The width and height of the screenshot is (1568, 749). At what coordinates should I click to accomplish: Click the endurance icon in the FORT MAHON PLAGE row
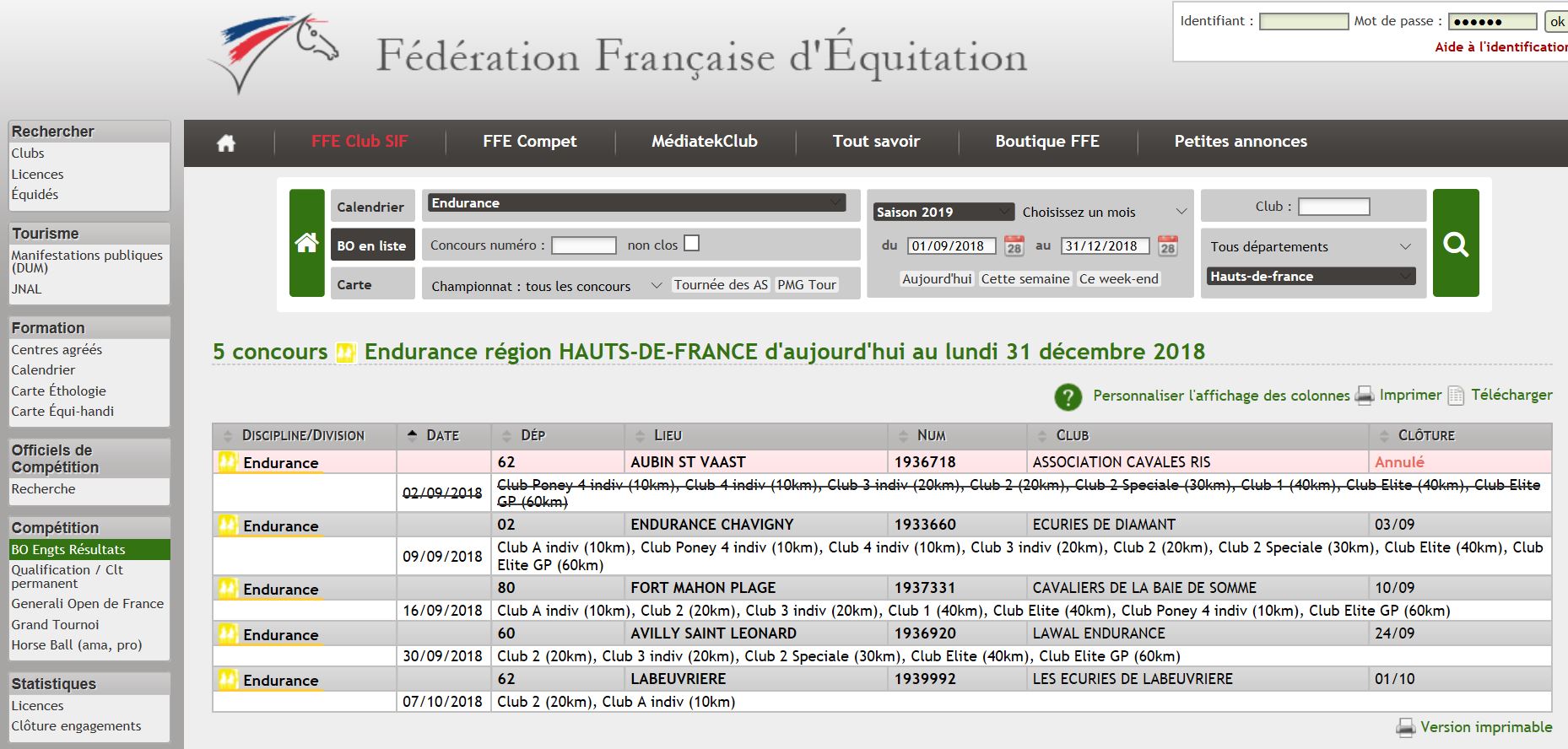click(227, 588)
